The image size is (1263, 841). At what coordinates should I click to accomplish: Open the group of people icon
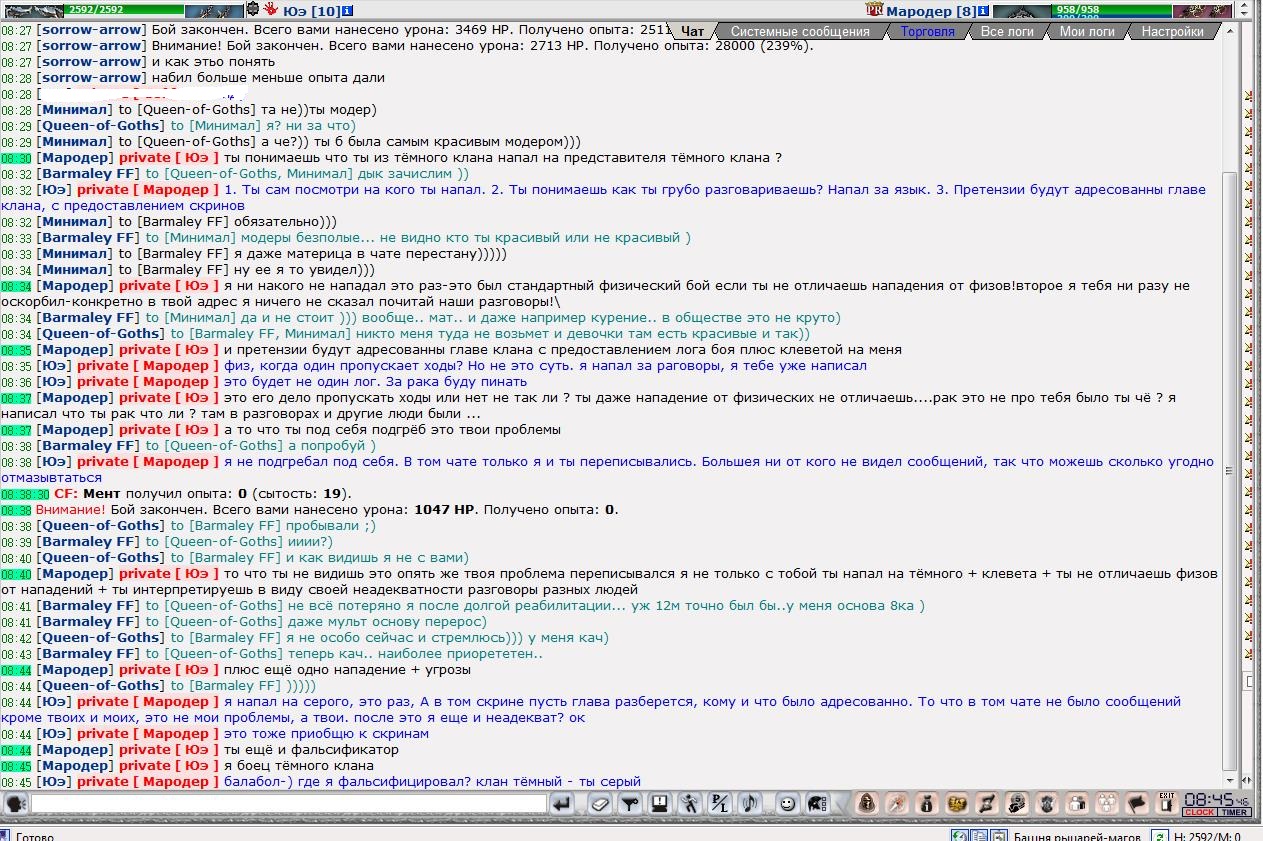point(1108,804)
